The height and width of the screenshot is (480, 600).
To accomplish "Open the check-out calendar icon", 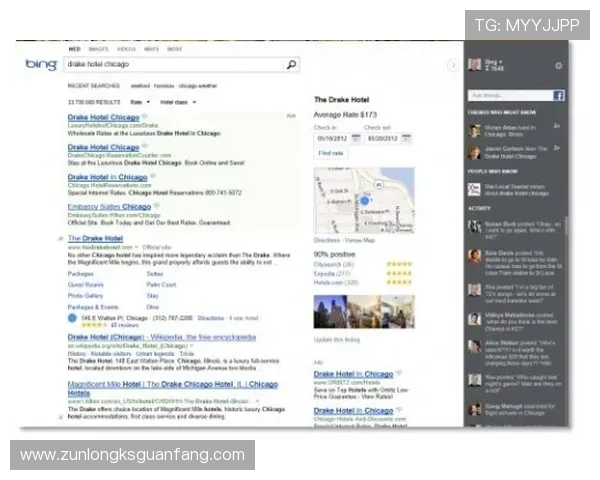I will [408, 138].
